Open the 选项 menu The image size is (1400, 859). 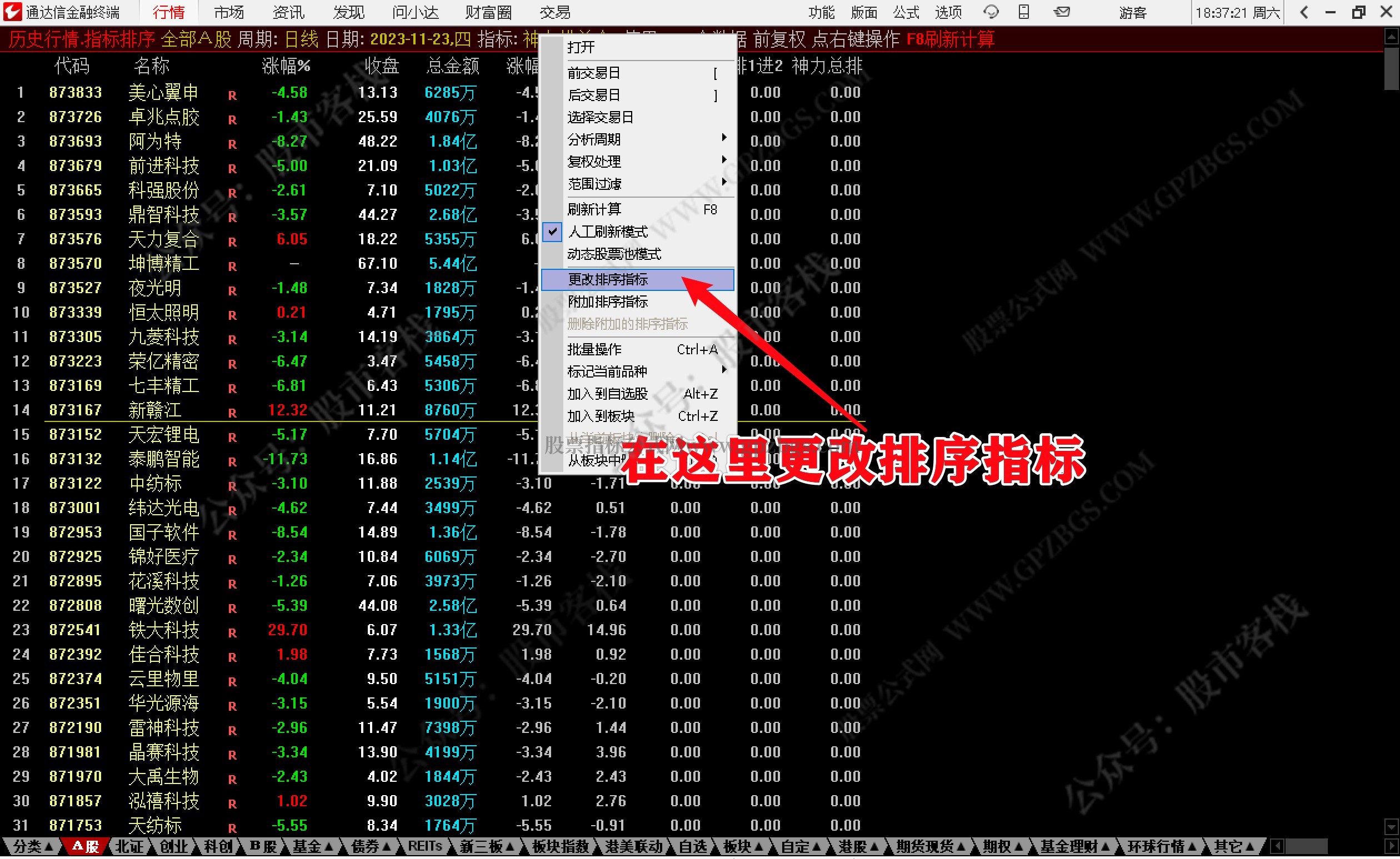[x=949, y=12]
